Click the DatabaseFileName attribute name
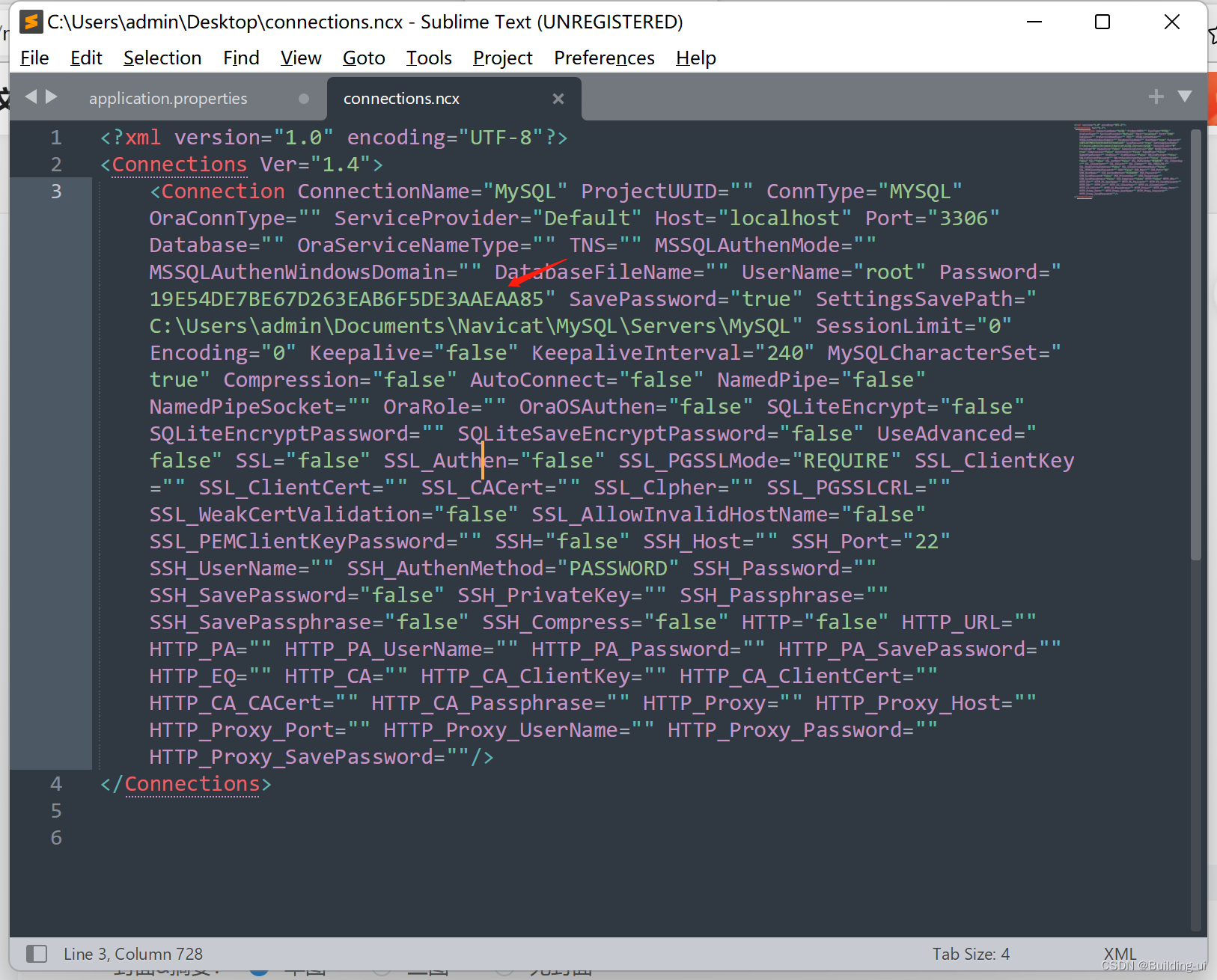 point(600,272)
